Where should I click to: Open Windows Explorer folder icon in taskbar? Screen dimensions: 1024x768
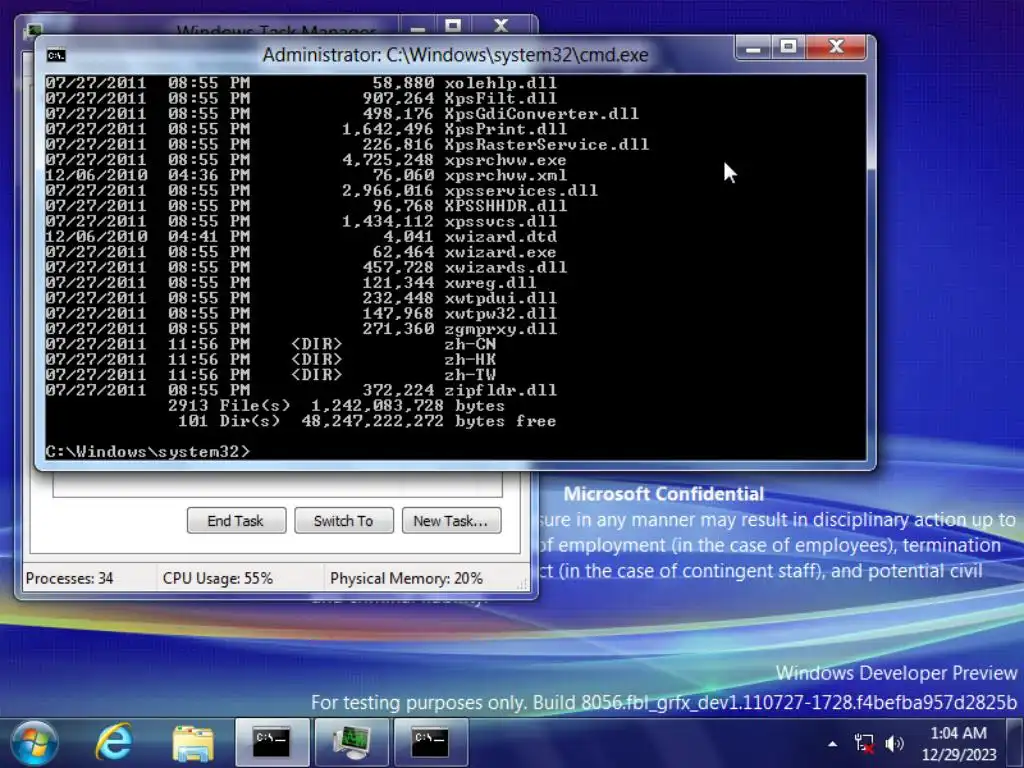pyautogui.click(x=193, y=743)
